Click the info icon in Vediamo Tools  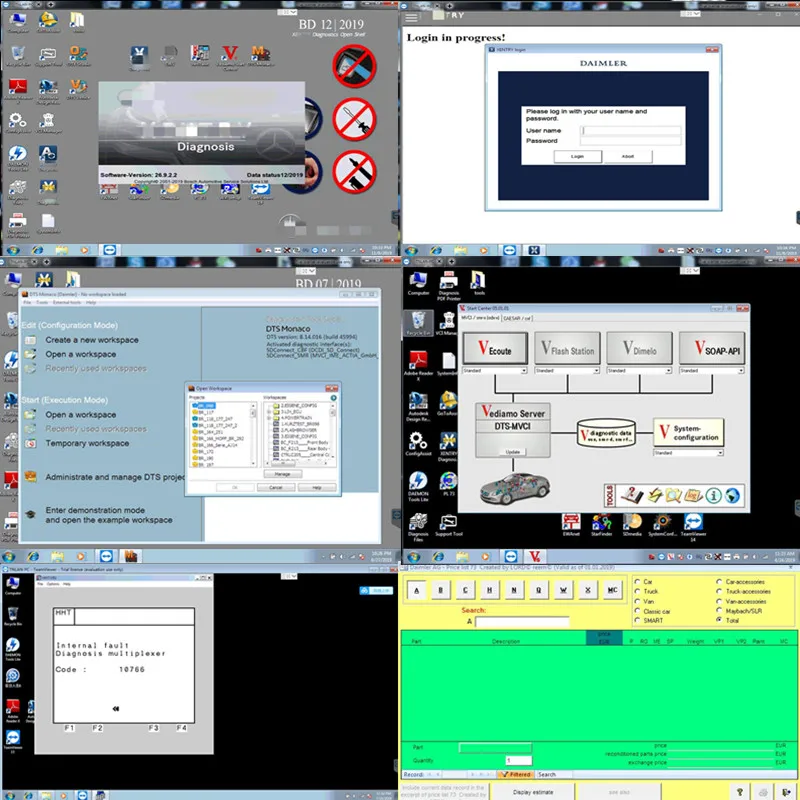713,495
